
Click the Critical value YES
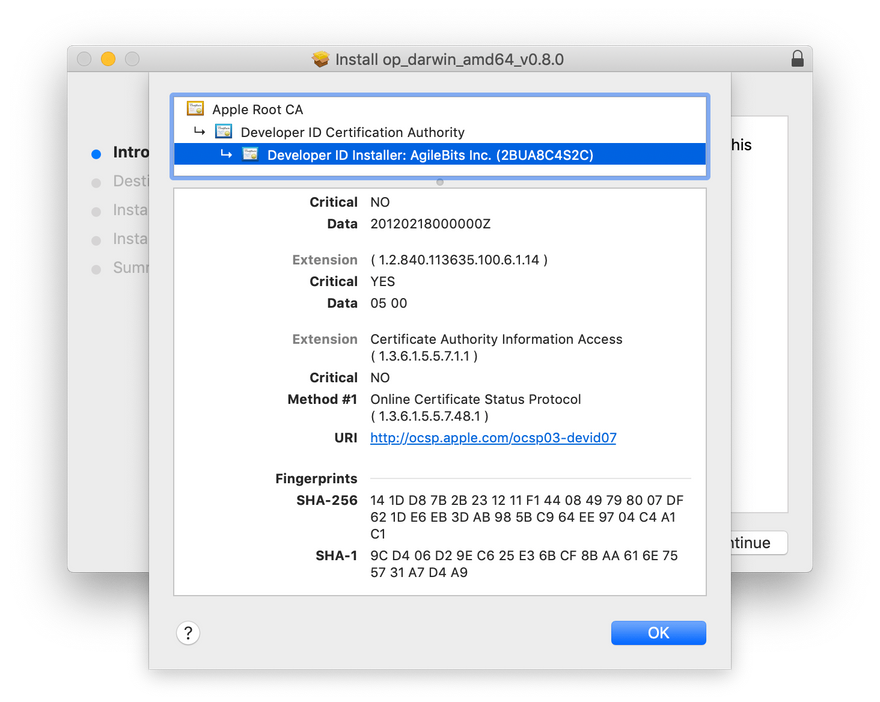382,281
